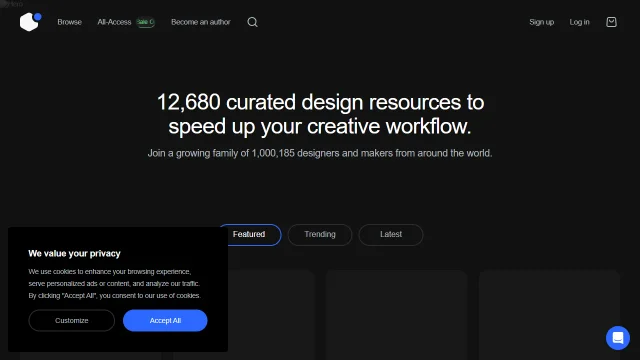Switch to the Latest tab
The image size is (640, 360).
(x=391, y=235)
